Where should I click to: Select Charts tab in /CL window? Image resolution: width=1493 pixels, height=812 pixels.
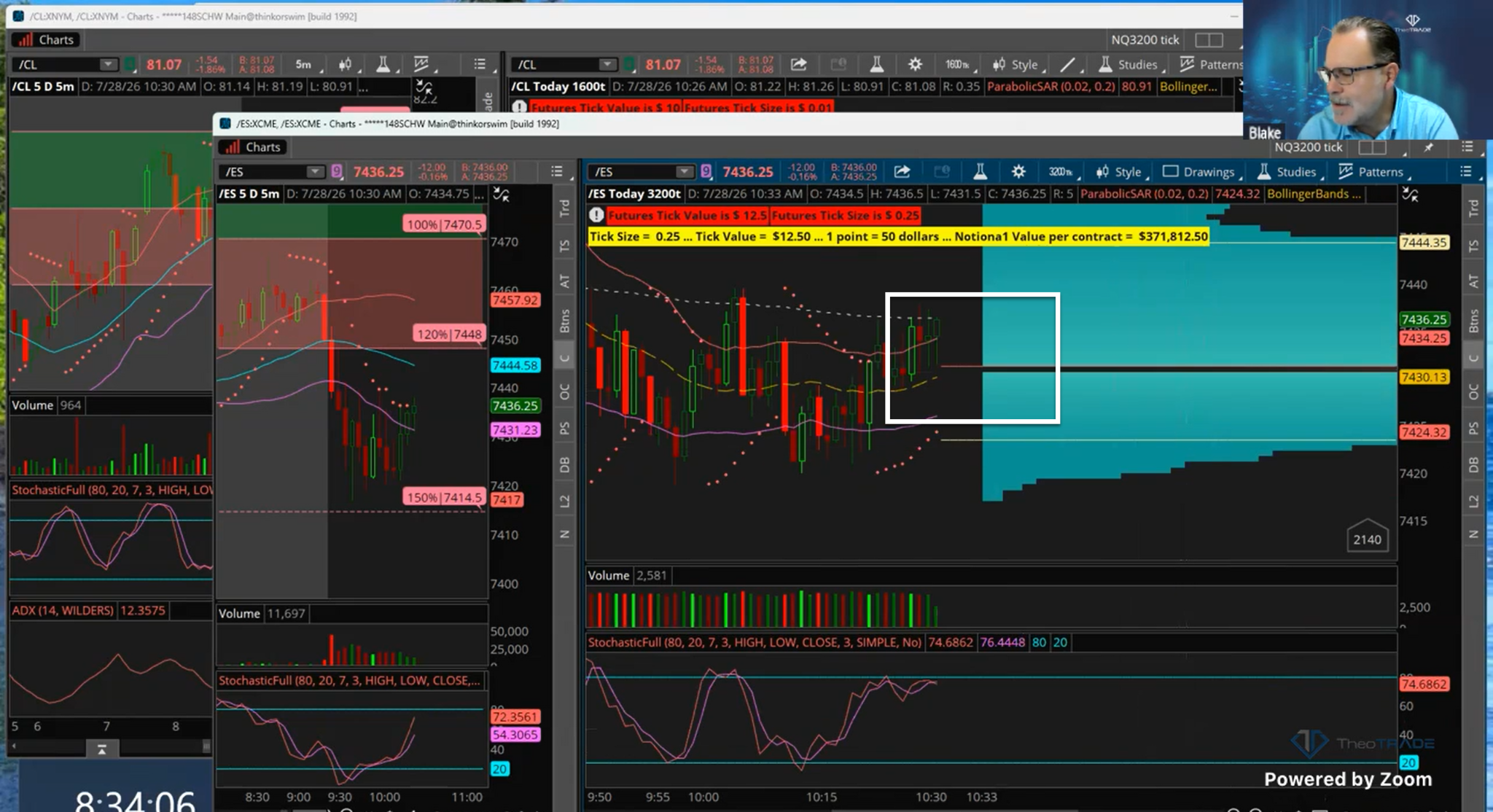[x=47, y=39]
